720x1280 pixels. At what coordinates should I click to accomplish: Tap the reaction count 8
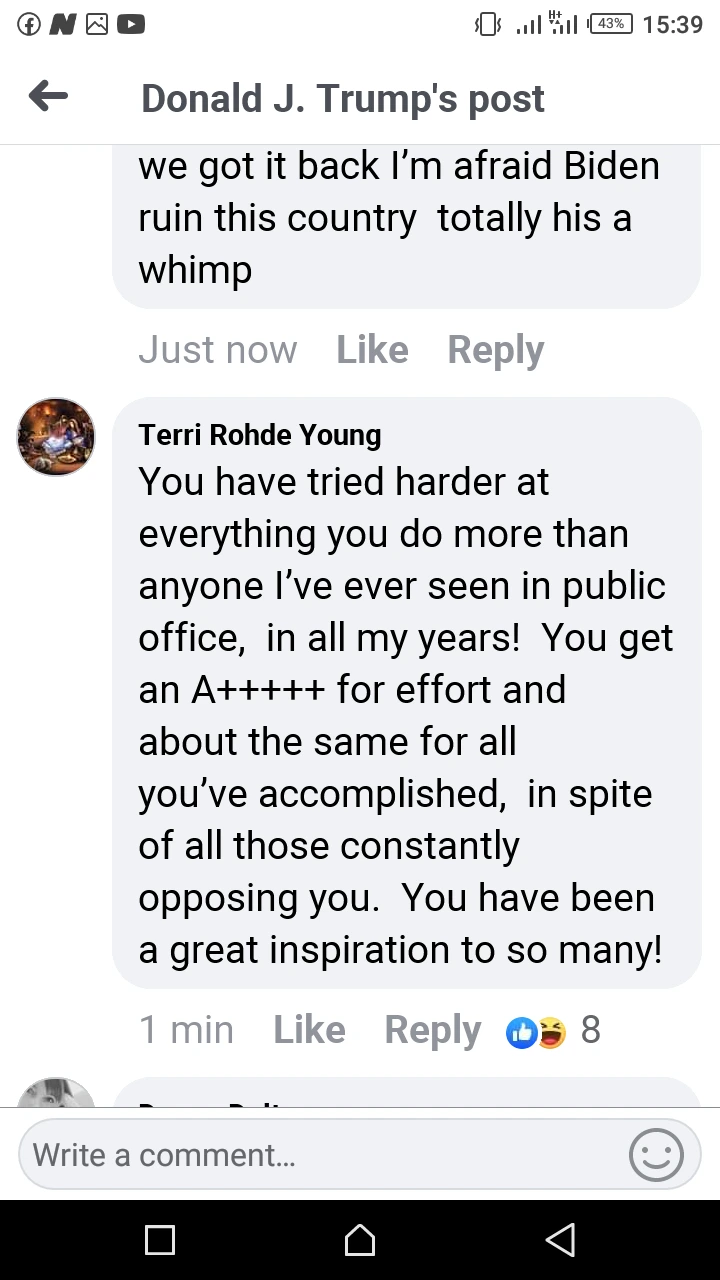point(590,1030)
